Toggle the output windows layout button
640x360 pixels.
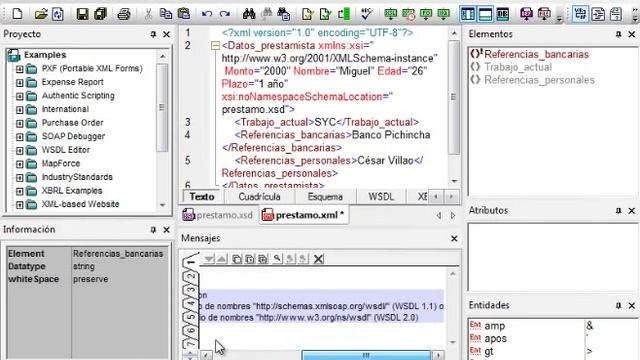pyautogui.click(x=485, y=14)
